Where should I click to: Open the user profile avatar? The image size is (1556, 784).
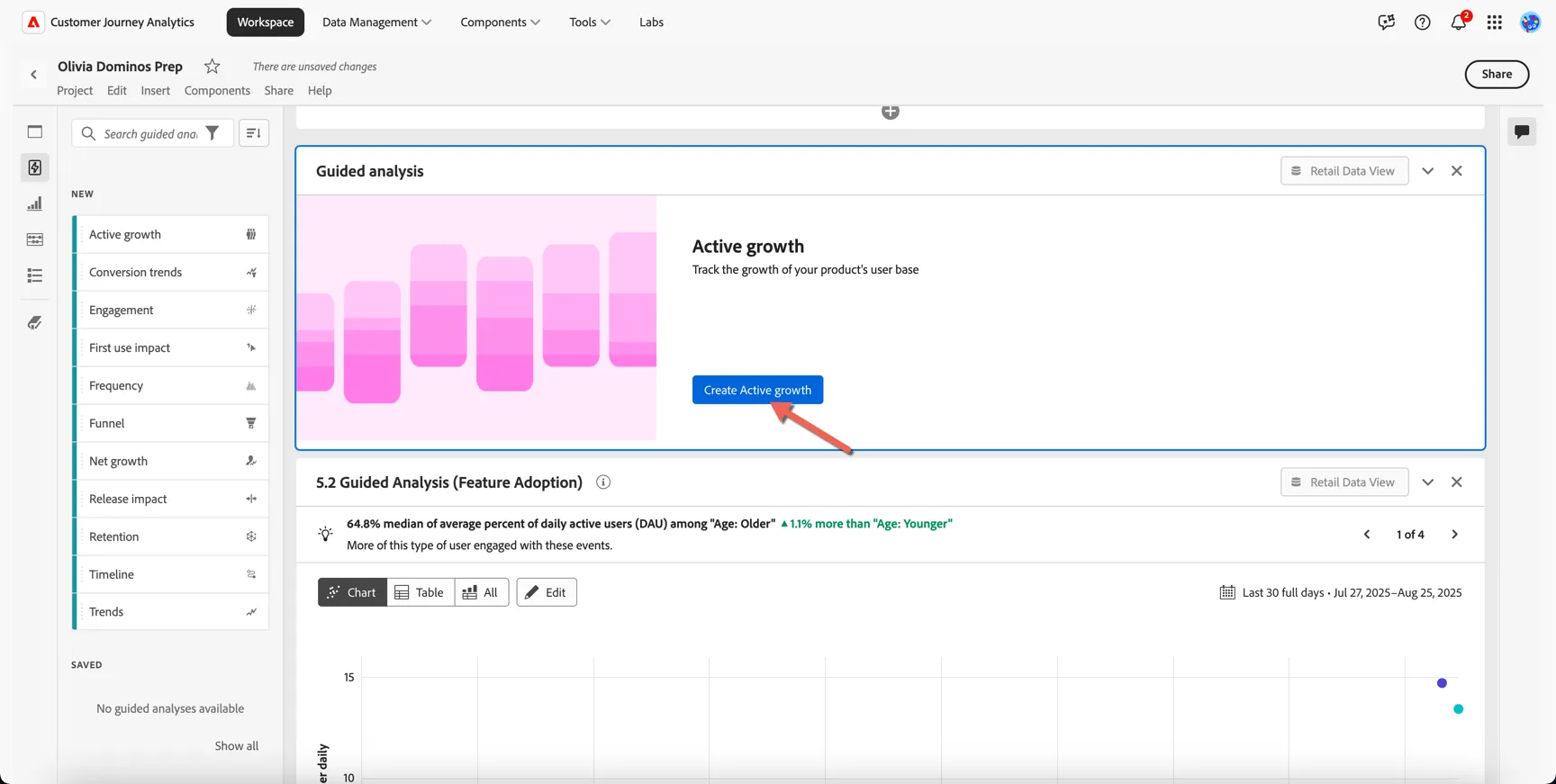click(1530, 23)
